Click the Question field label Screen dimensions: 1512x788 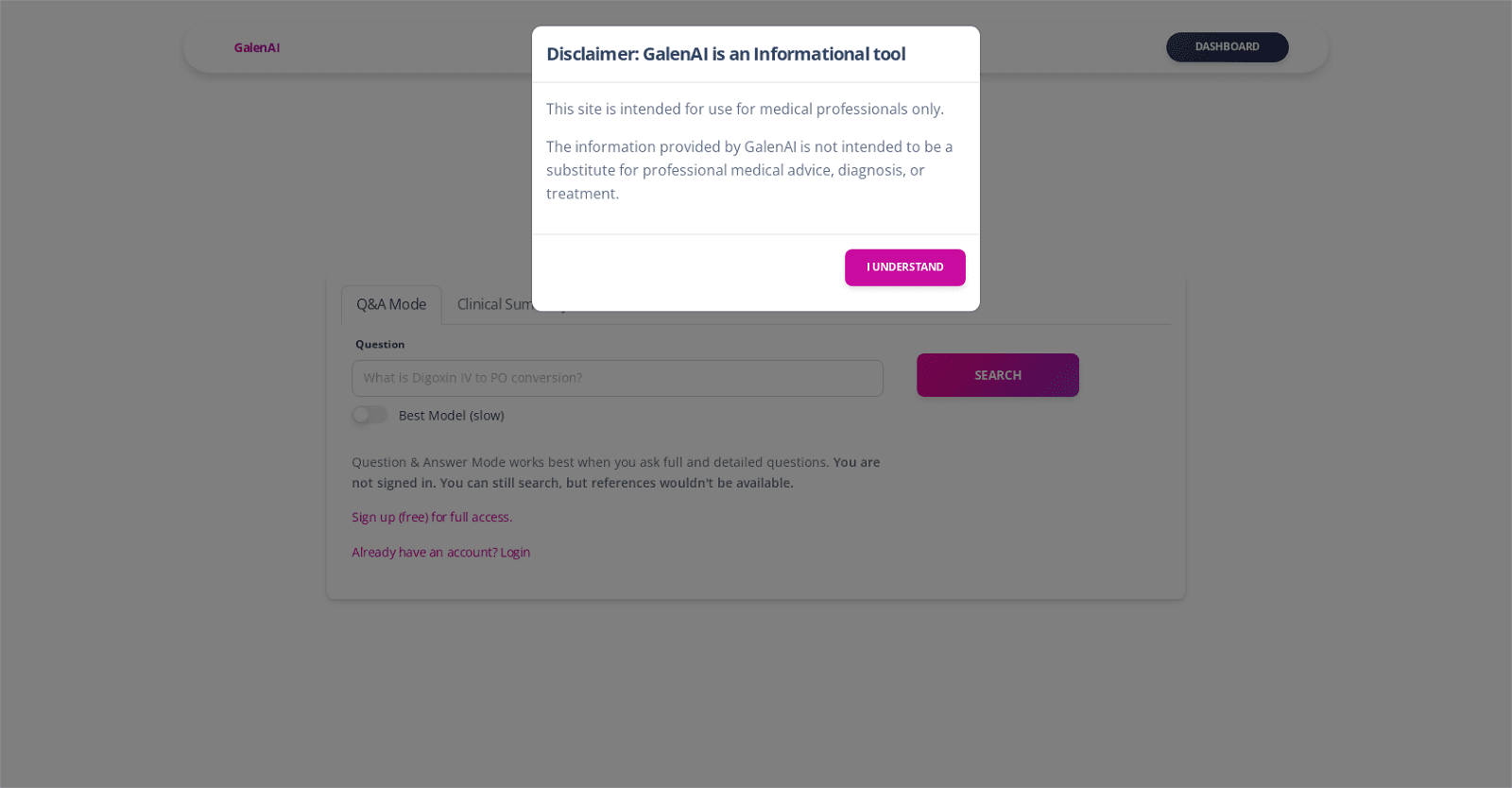click(x=380, y=345)
